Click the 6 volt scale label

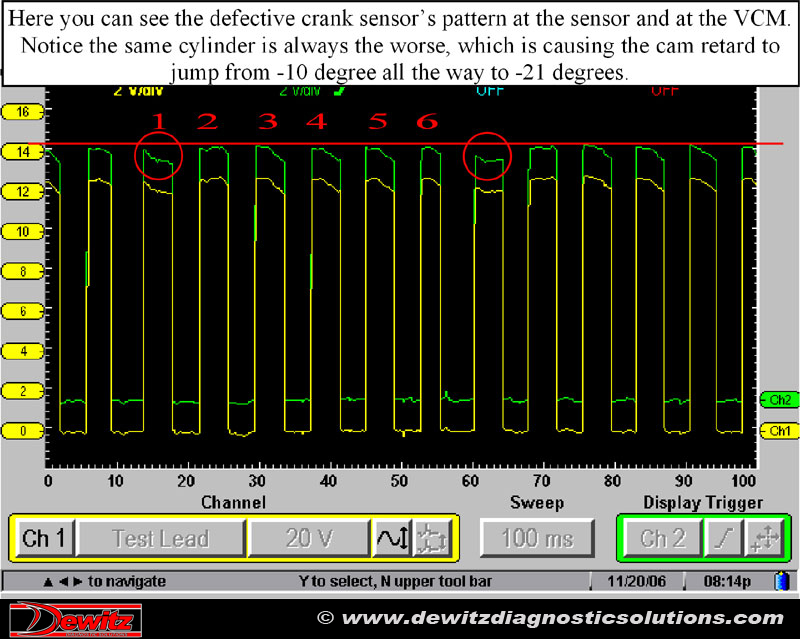pos(23,311)
